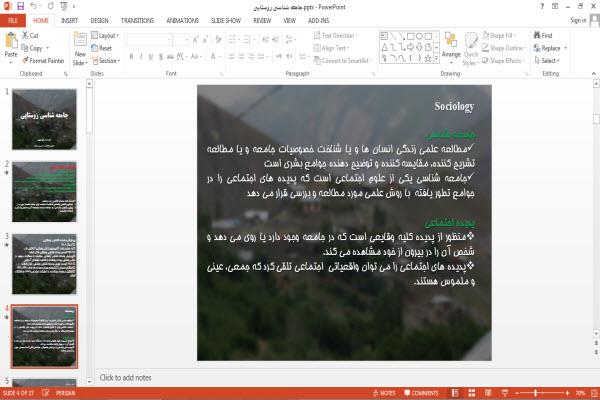Image resolution: width=600 pixels, height=400 pixels.
Task: Click spell check icon in status bar
Action: point(46,393)
